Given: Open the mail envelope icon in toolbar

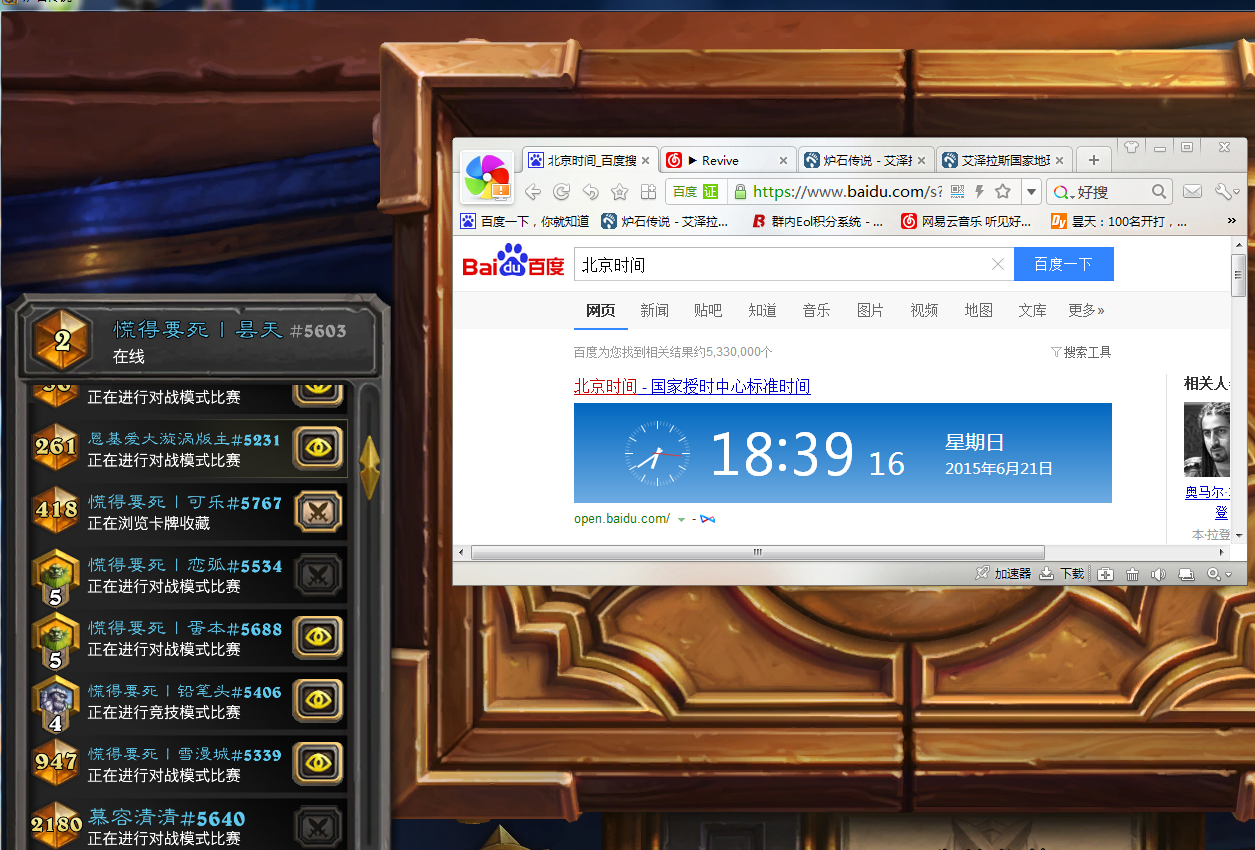Looking at the screenshot, I should point(1192,191).
